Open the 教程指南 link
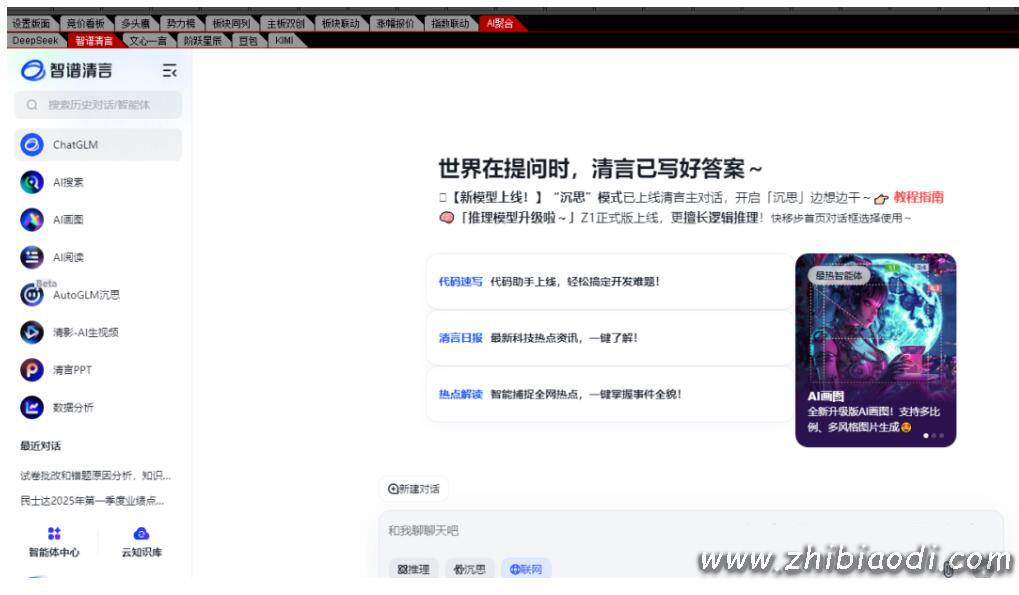 coord(918,197)
